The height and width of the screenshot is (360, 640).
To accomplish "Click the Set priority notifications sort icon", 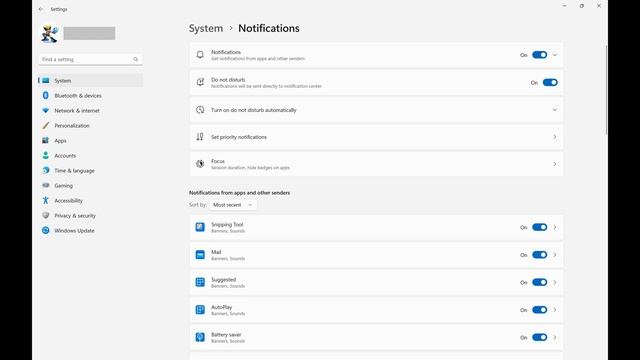I will pyautogui.click(x=200, y=137).
